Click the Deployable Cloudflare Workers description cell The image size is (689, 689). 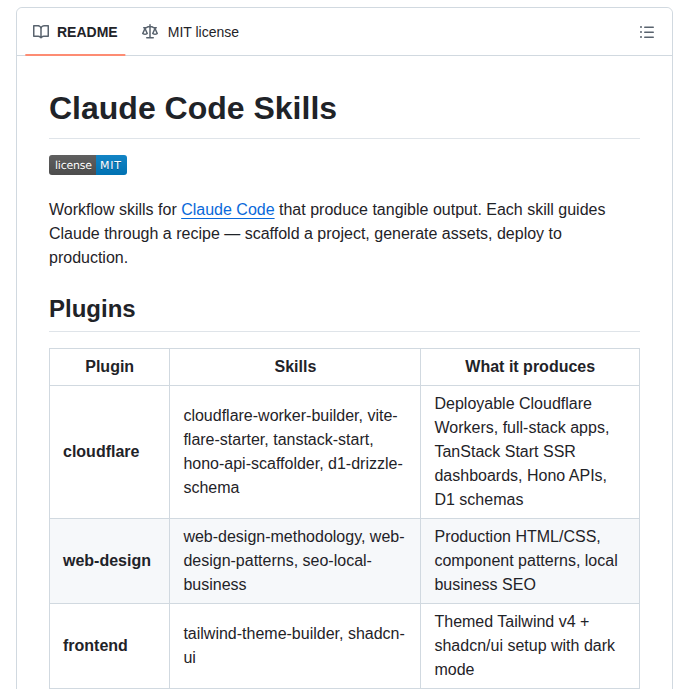pos(530,452)
